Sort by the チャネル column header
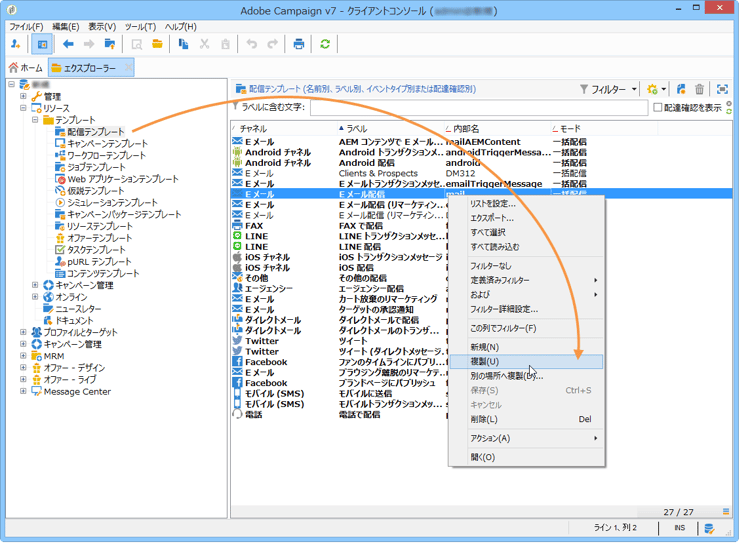 point(285,129)
